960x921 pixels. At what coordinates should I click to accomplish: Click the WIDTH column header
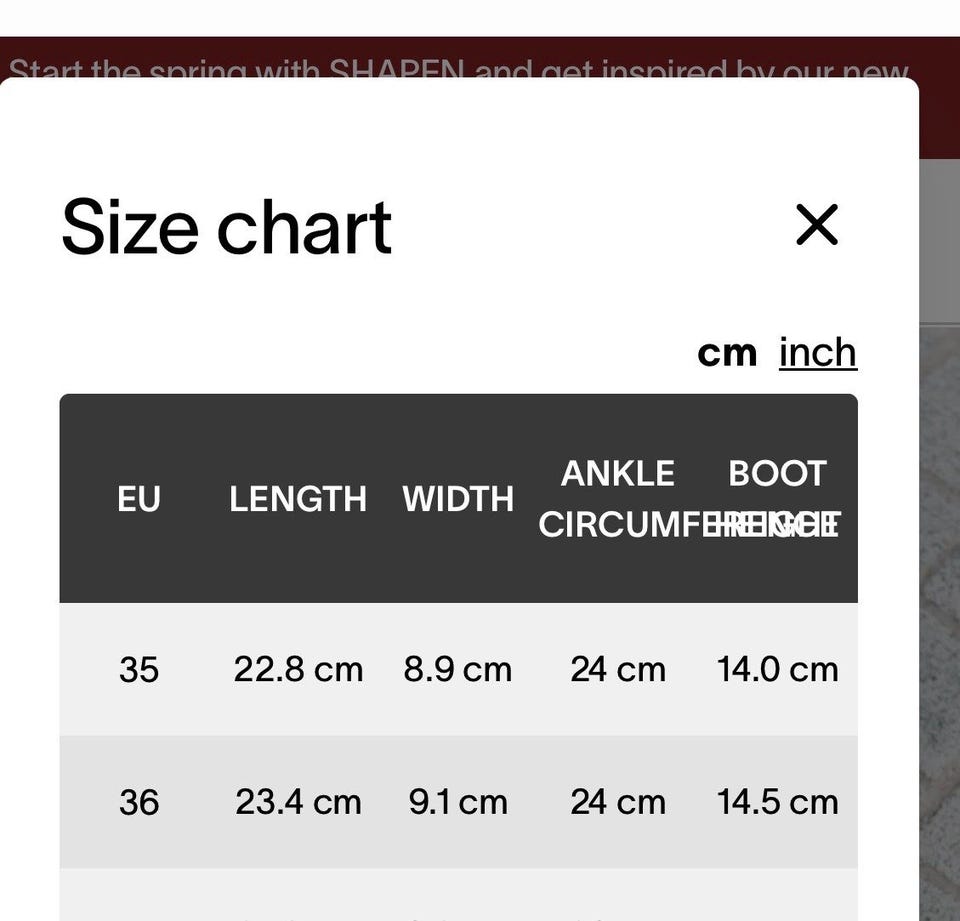(458, 498)
